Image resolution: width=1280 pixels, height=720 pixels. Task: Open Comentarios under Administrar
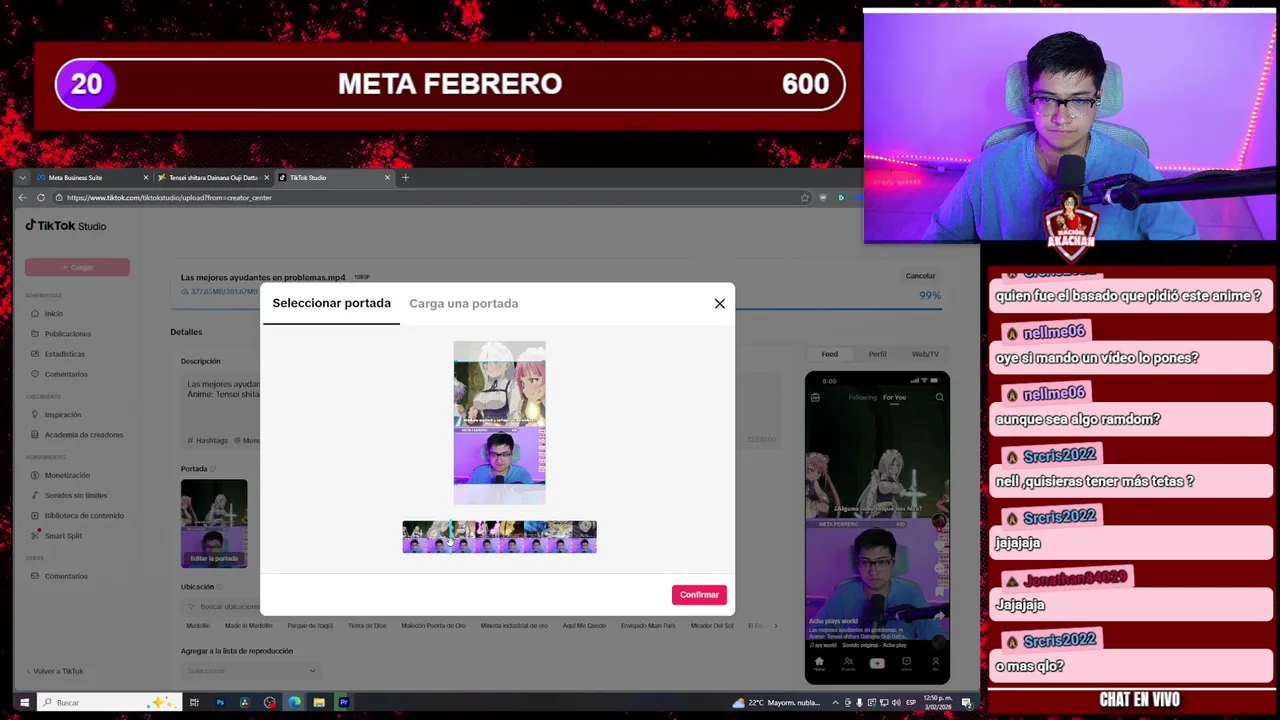(66, 374)
